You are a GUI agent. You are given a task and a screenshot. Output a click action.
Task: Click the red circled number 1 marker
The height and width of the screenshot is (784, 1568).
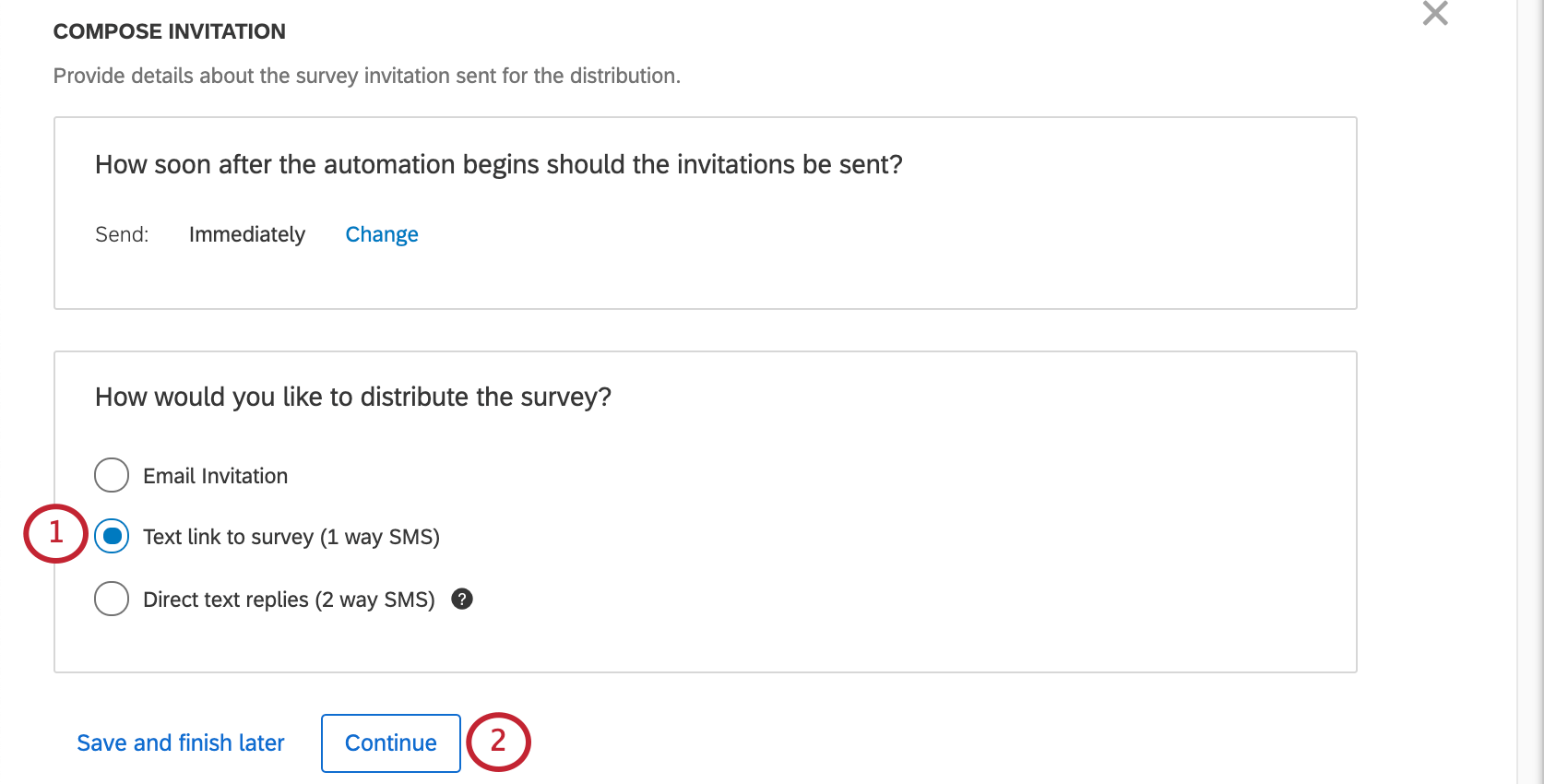[55, 533]
